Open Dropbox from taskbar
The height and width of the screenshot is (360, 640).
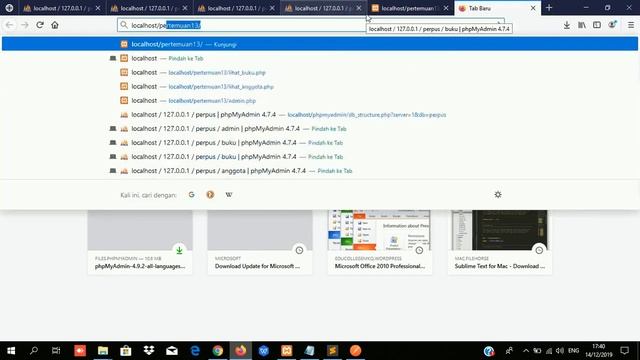[x=149, y=351]
